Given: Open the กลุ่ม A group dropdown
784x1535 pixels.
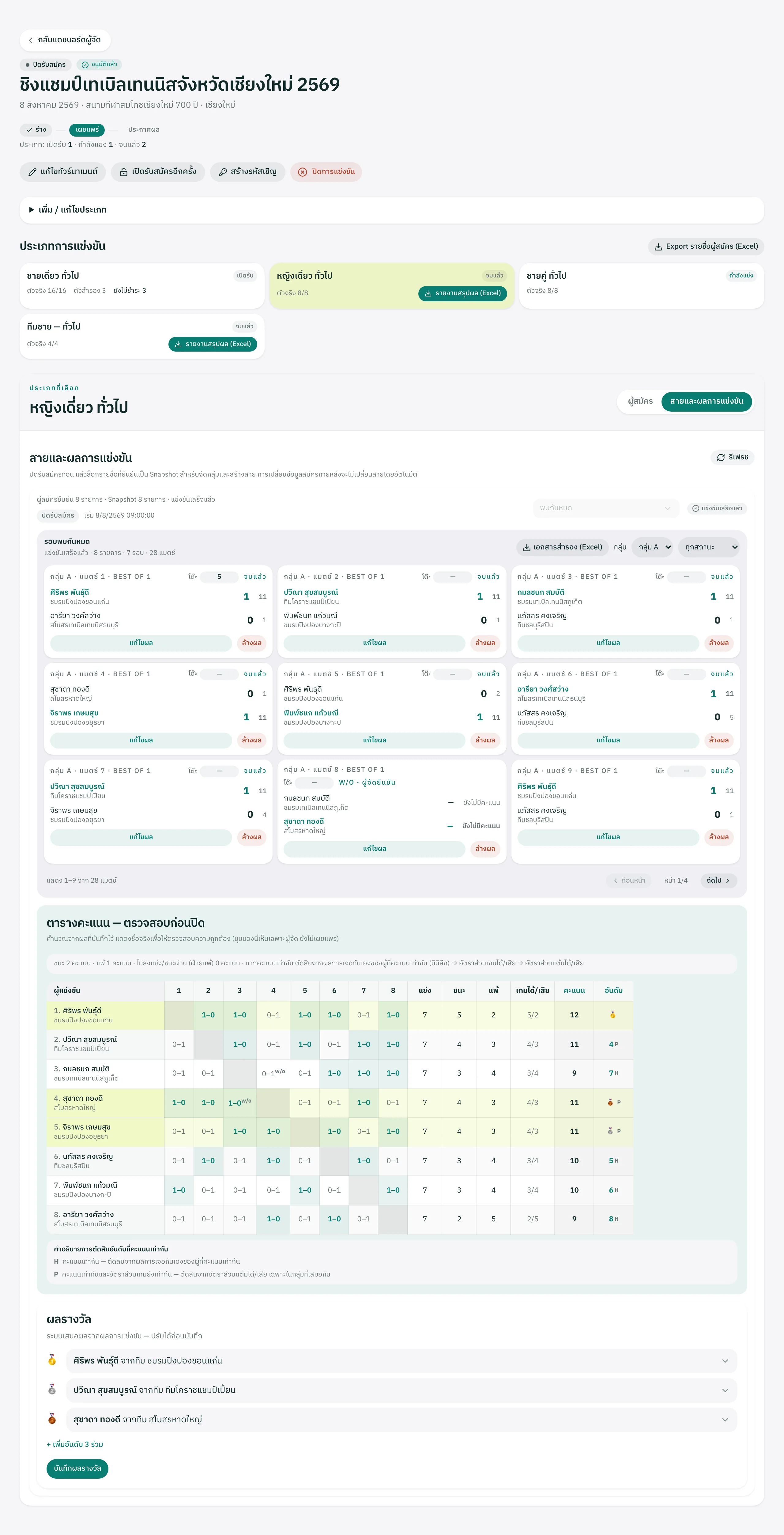Looking at the screenshot, I should (653, 547).
